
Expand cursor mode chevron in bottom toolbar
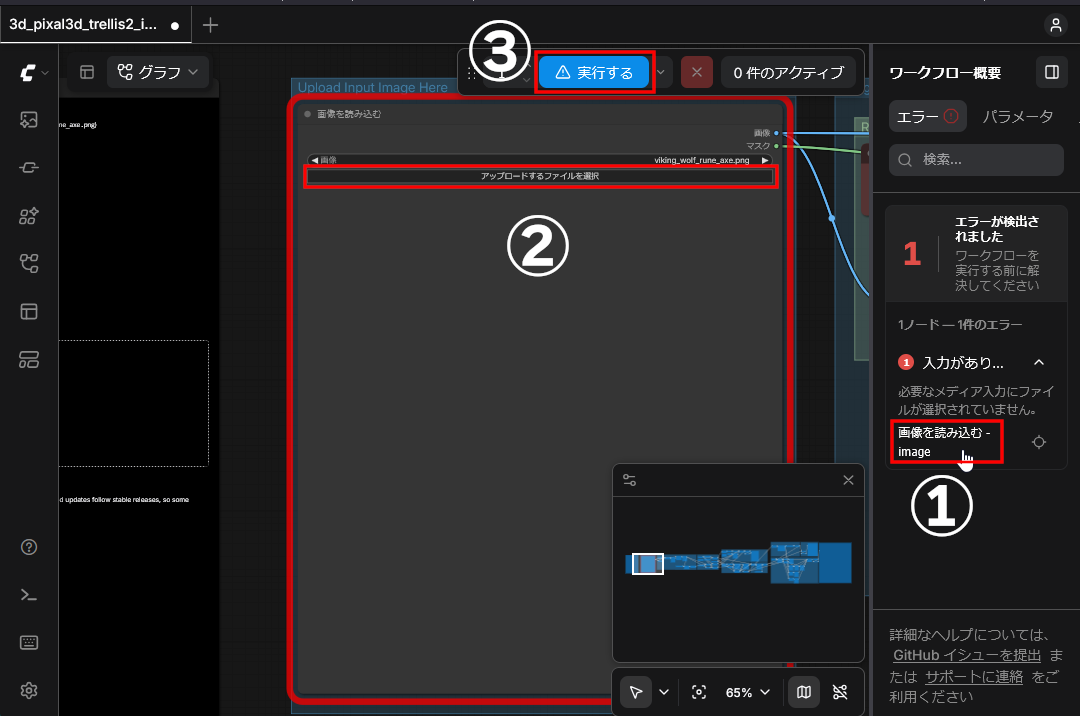664,692
